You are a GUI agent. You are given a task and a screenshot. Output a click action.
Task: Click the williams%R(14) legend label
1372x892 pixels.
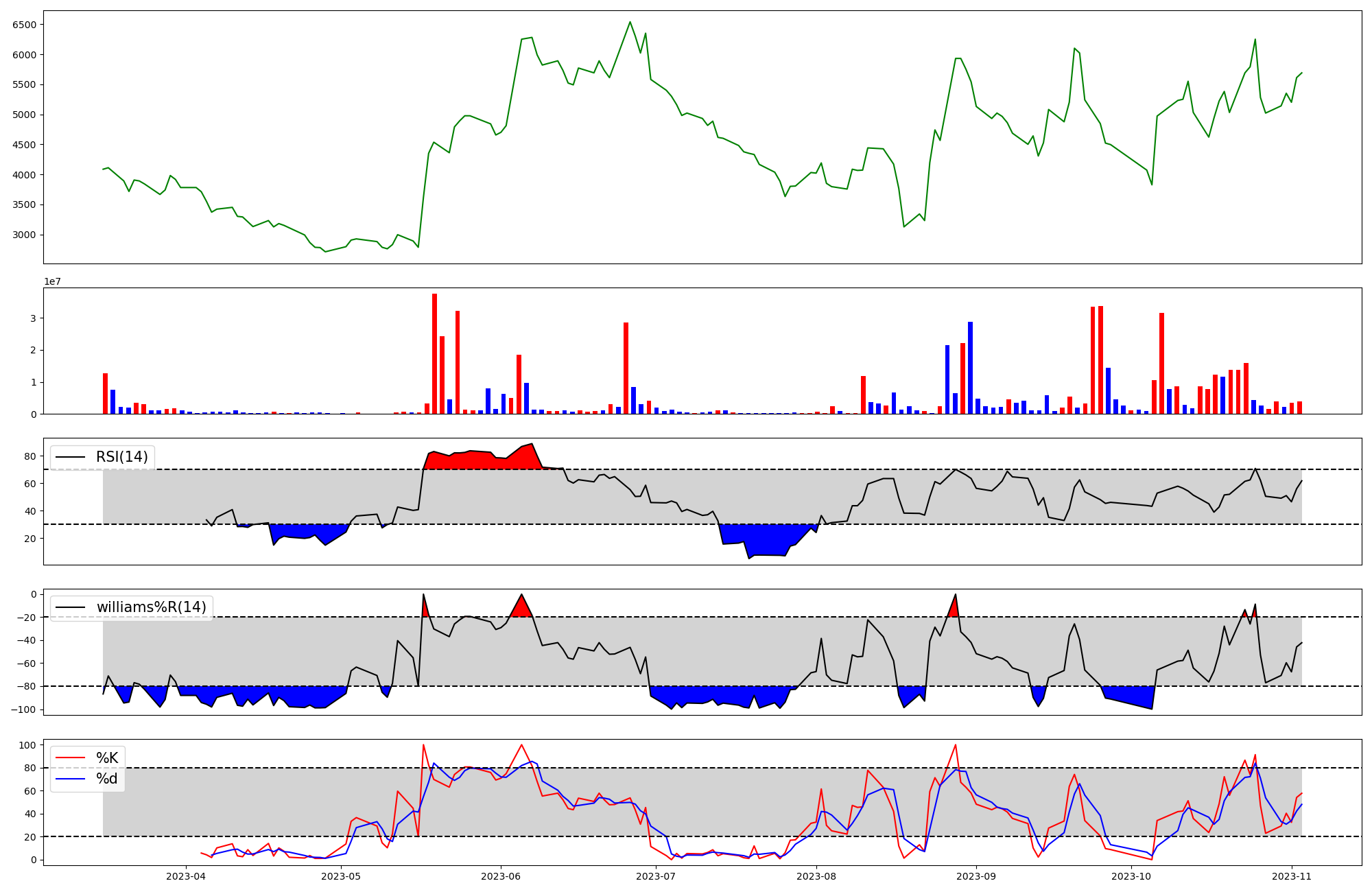[x=151, y=607]
